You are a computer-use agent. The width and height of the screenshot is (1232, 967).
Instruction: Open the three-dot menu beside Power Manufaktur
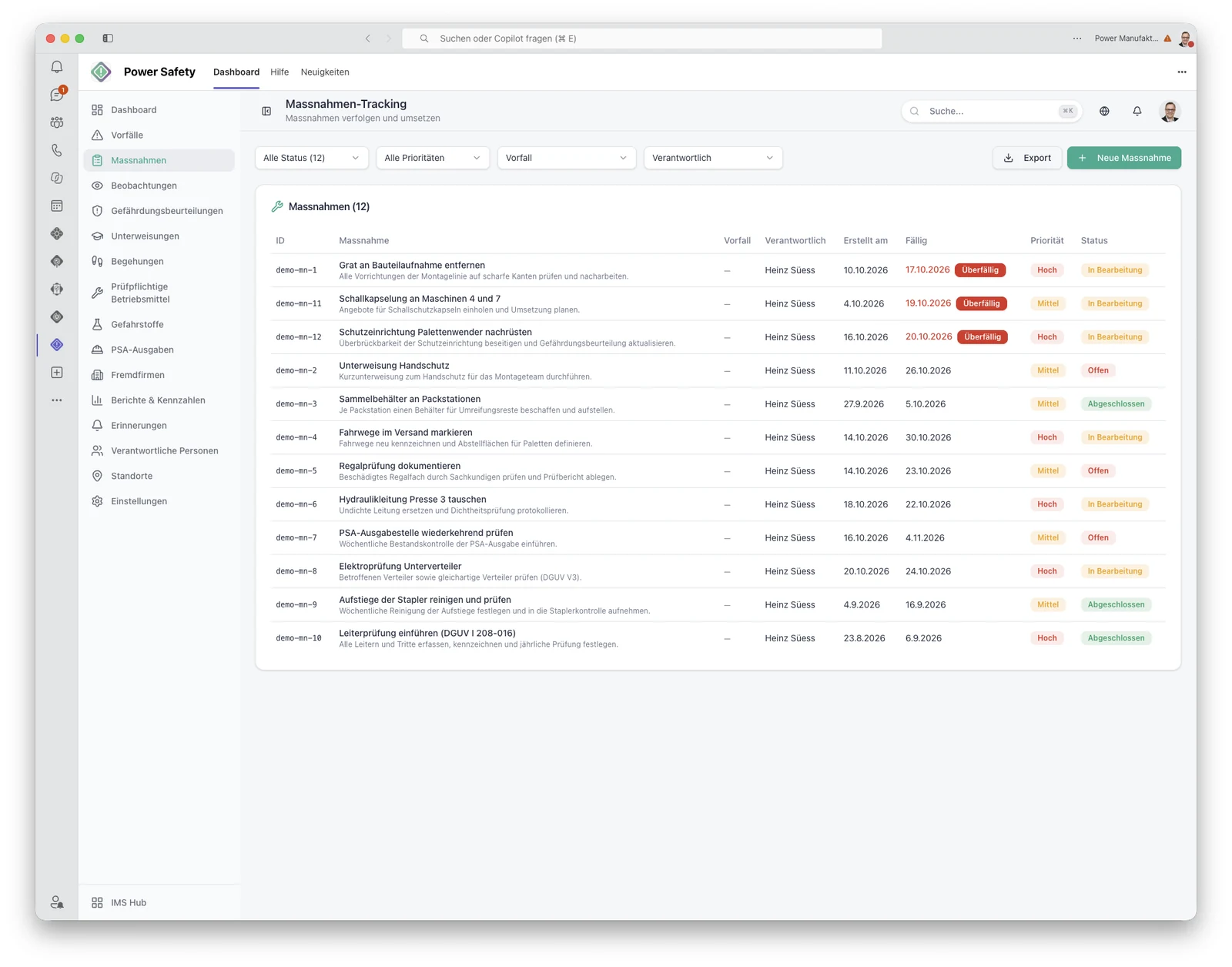point(1077,38)
